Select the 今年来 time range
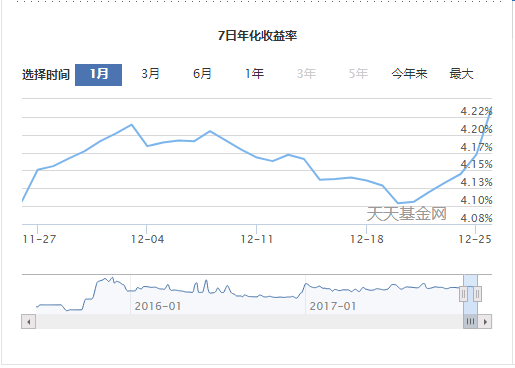515x368 pixels. pos(409,74)
